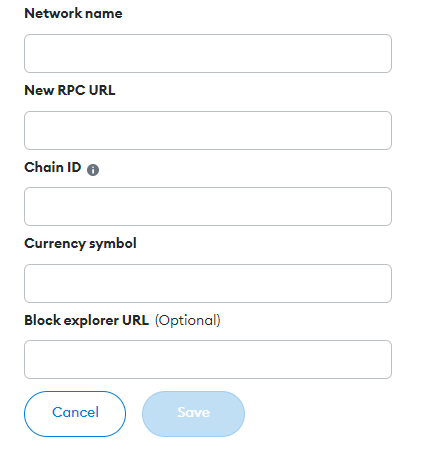Click the Chain ID info icon
Screen dimensions: 425x453
click(93, 170)
